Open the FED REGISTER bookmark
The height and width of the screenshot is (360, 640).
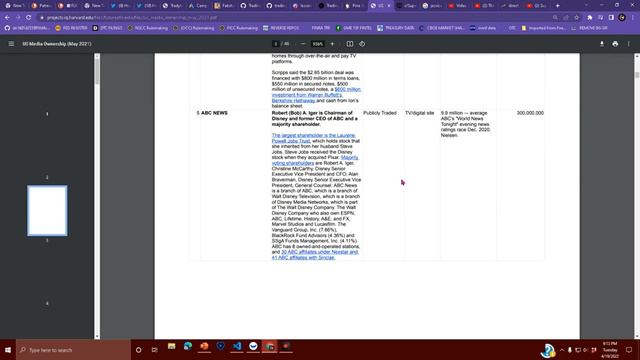pos(71,28)
